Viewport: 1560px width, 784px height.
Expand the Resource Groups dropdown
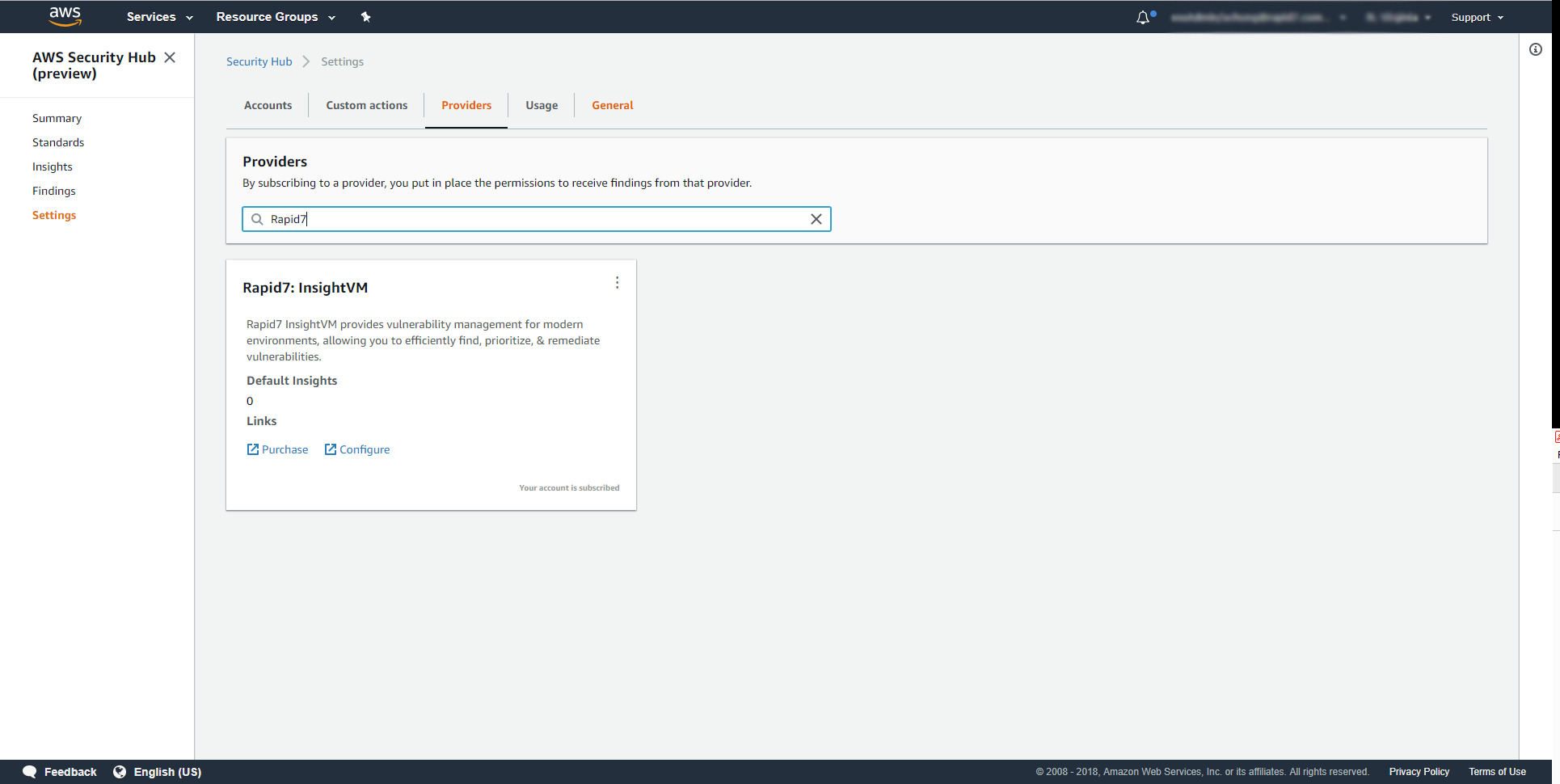click(275, 17)
